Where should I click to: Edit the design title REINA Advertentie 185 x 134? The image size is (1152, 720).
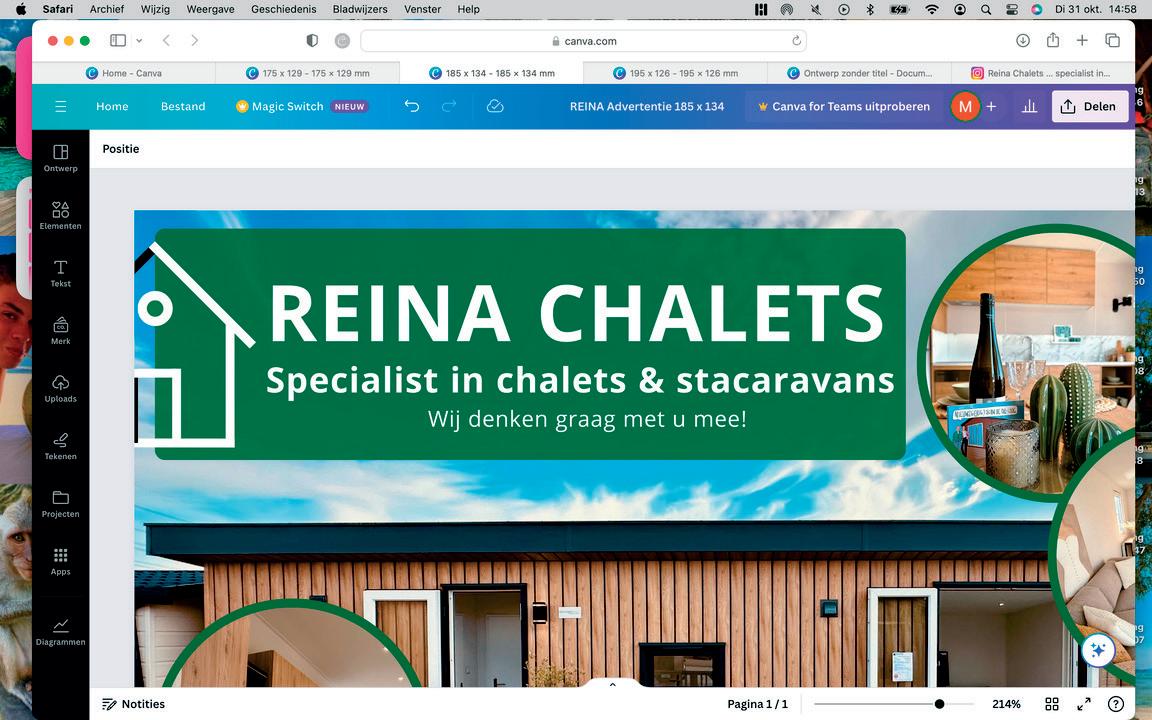point(647,107)
